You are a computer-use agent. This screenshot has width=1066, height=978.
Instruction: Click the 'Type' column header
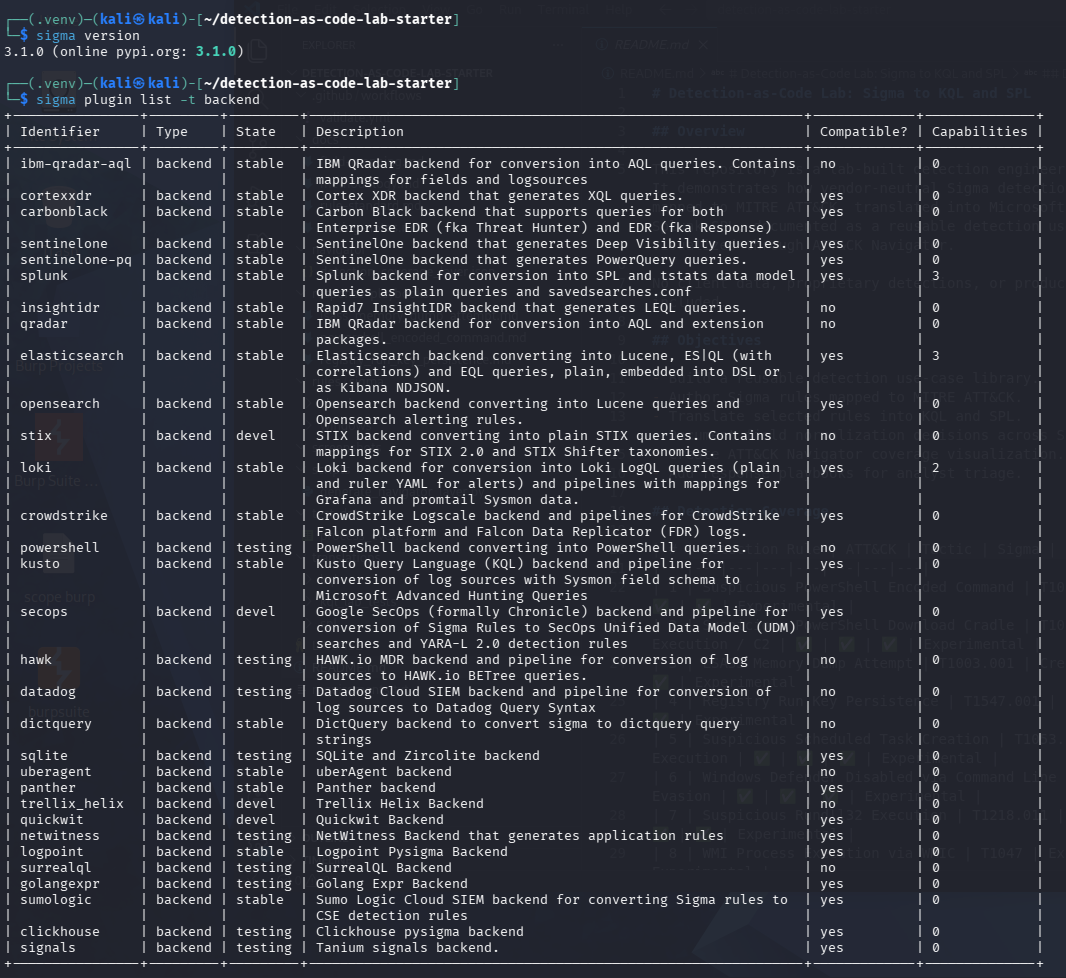(171, 132)
